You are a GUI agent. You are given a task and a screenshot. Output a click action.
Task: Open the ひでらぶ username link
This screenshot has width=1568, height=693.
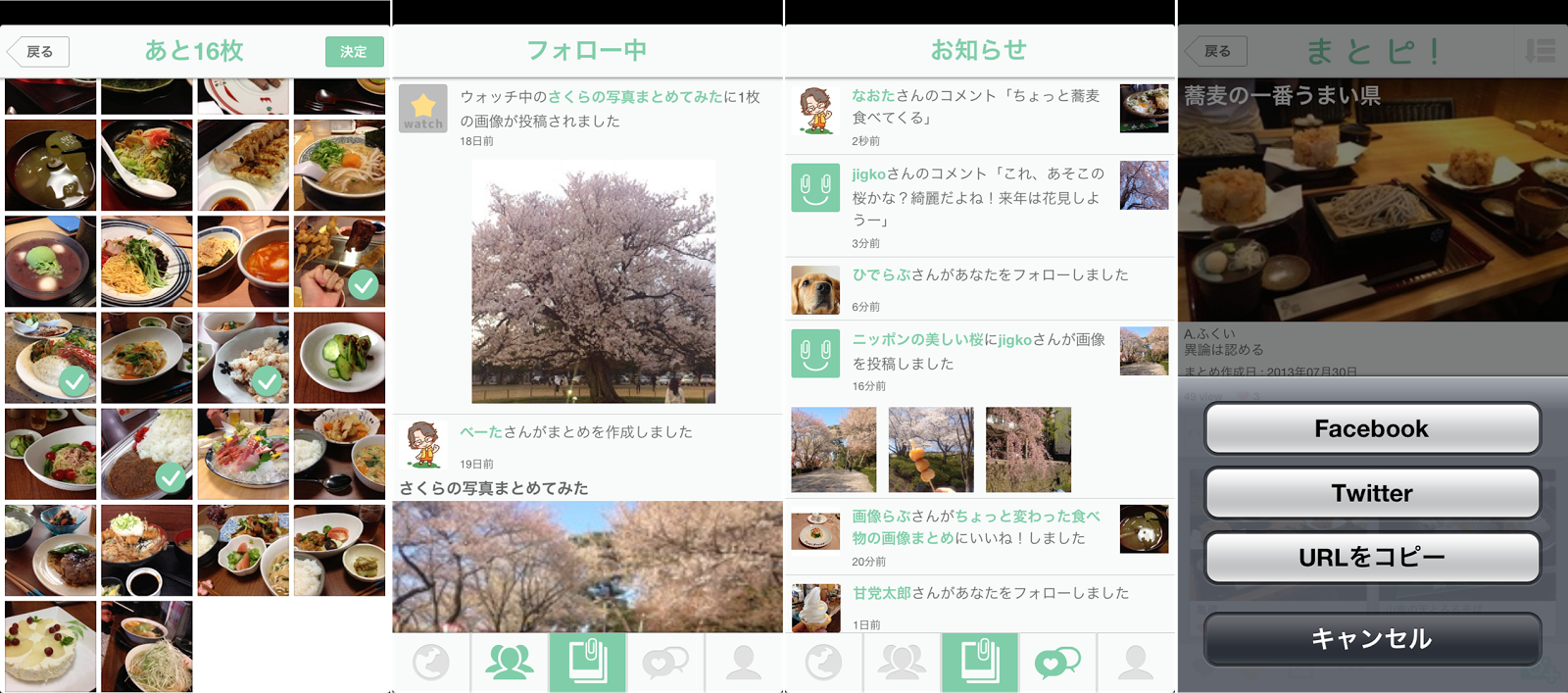(x=881, y=275)
